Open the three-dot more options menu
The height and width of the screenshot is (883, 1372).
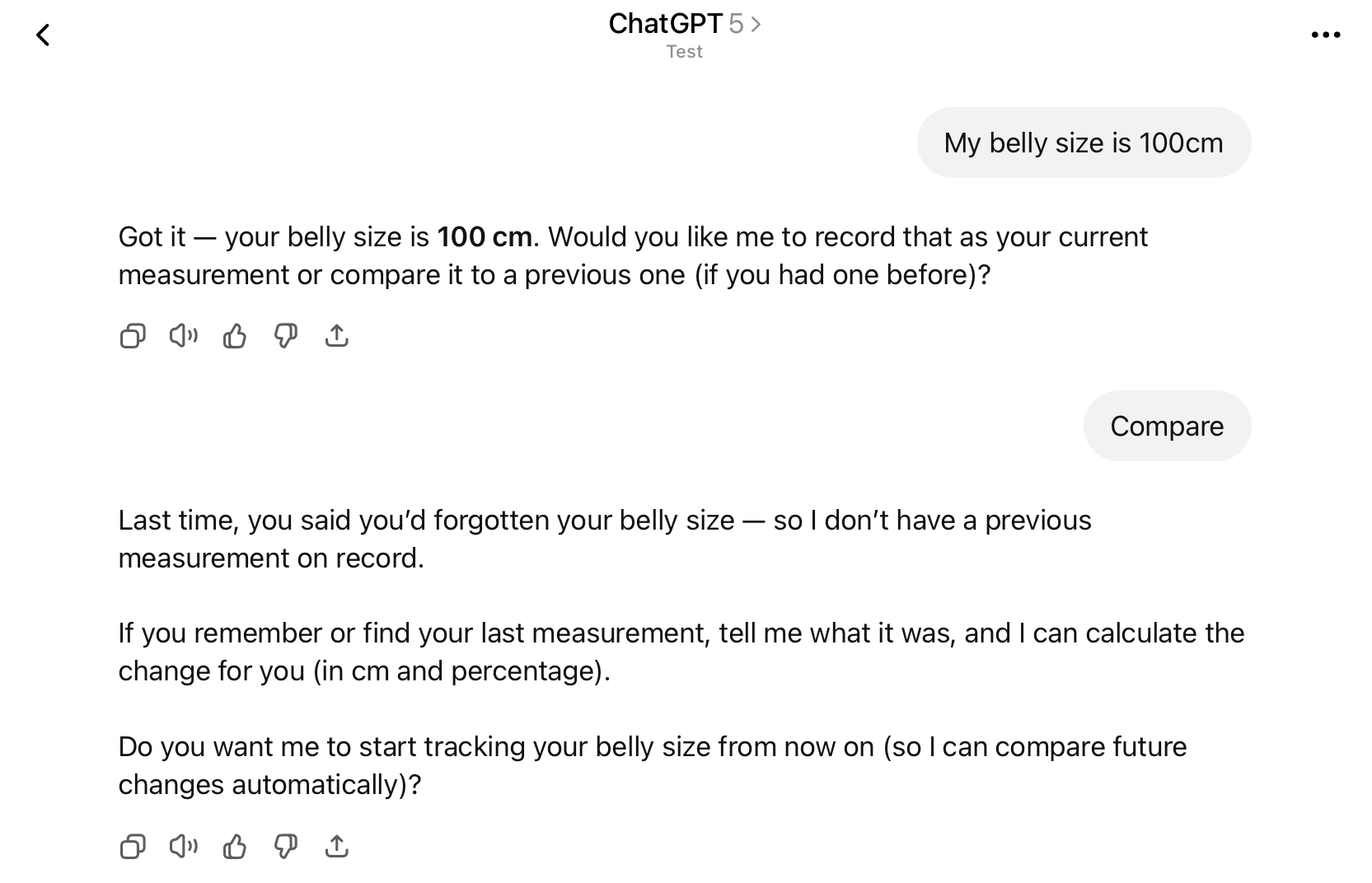click(1325, 35)
